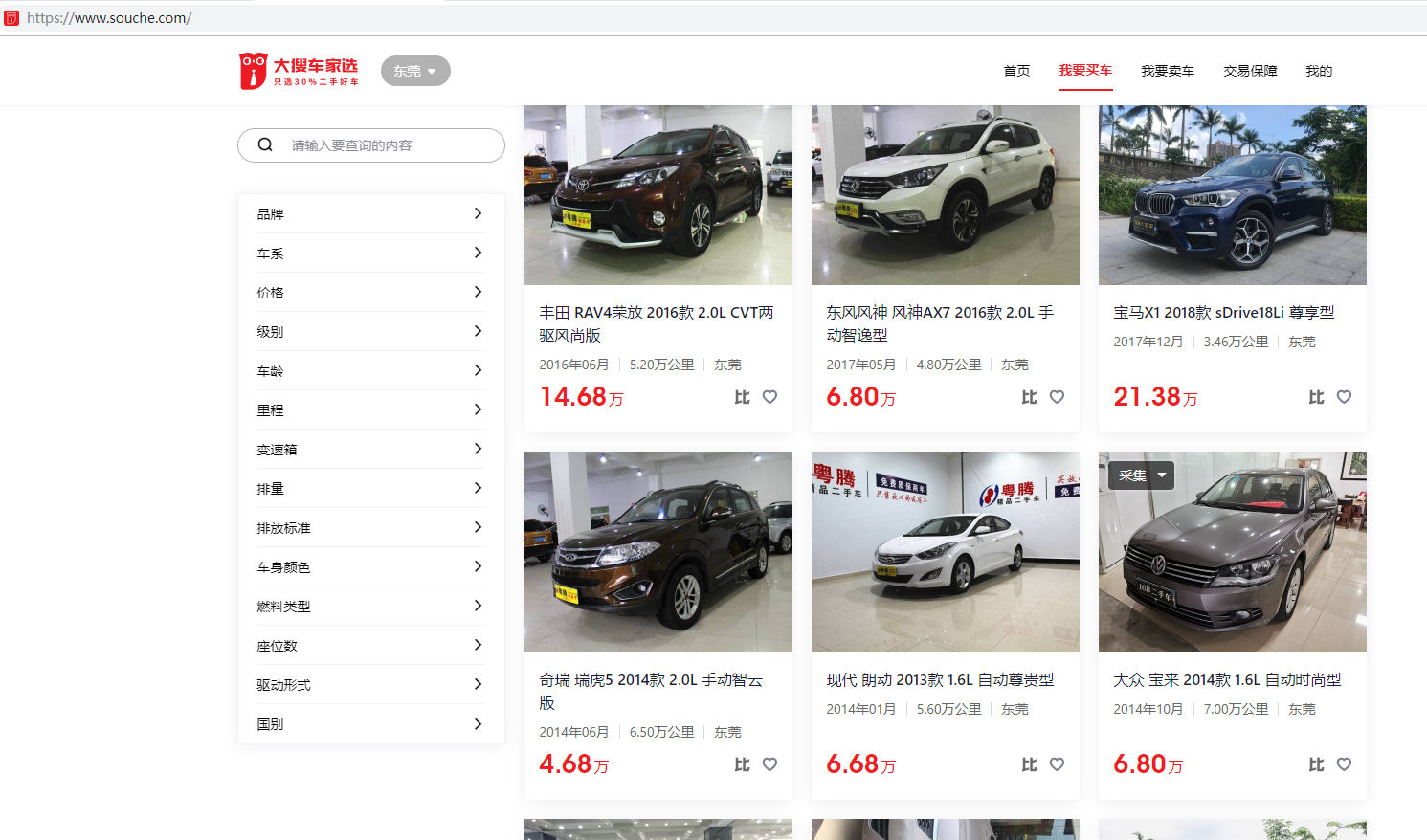
Task: Open the 东莞 city selector dropdown
Action: point(415,71)
